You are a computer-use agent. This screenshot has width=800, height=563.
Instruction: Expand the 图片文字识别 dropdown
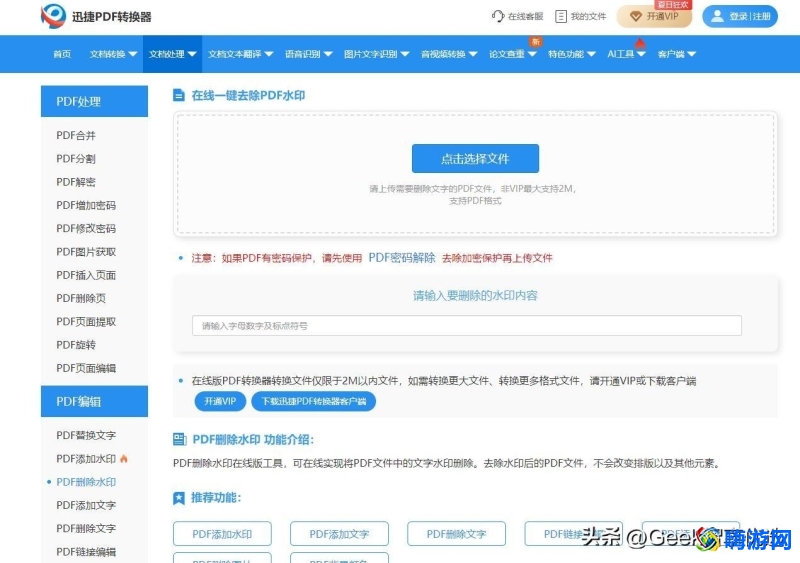tap(377, 54)
